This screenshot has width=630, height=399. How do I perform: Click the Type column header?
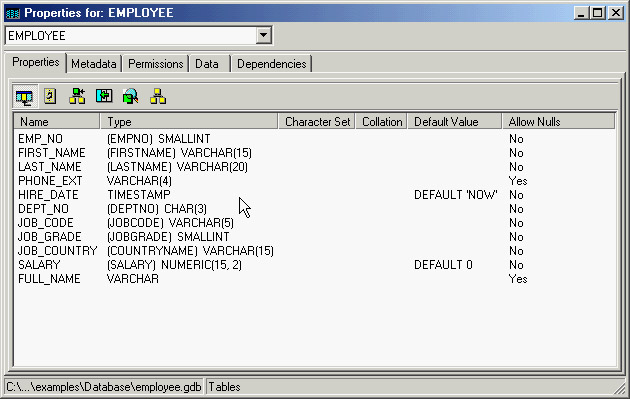tap(189, 121)
